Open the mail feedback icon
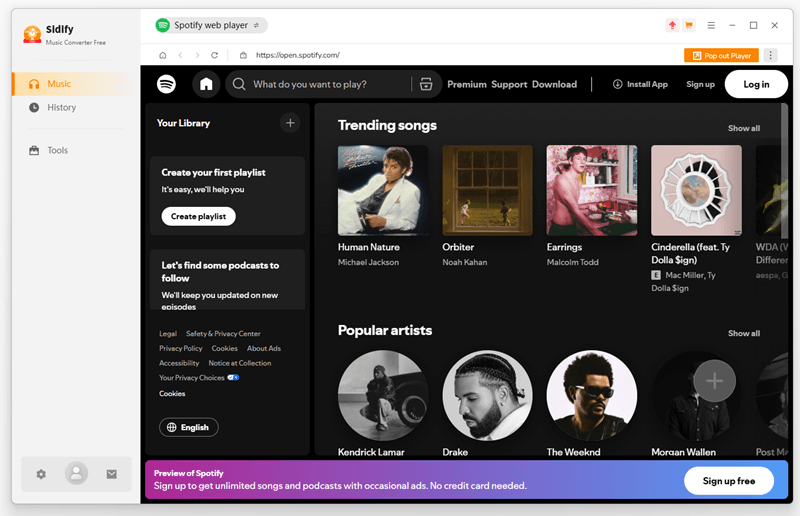The height and width of the screenshot is (516, 800). [112, 474]
